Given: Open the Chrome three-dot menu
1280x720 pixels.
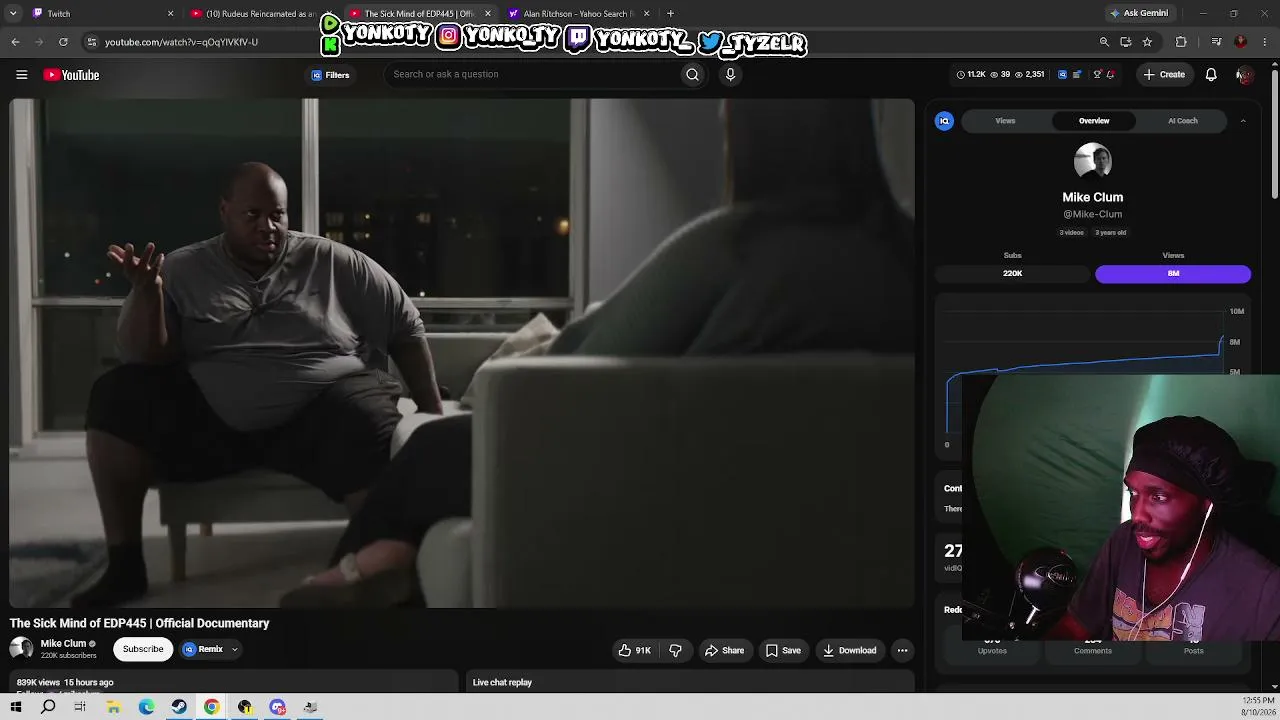Looking at the screenshot, I should [x=1264, y=42].
